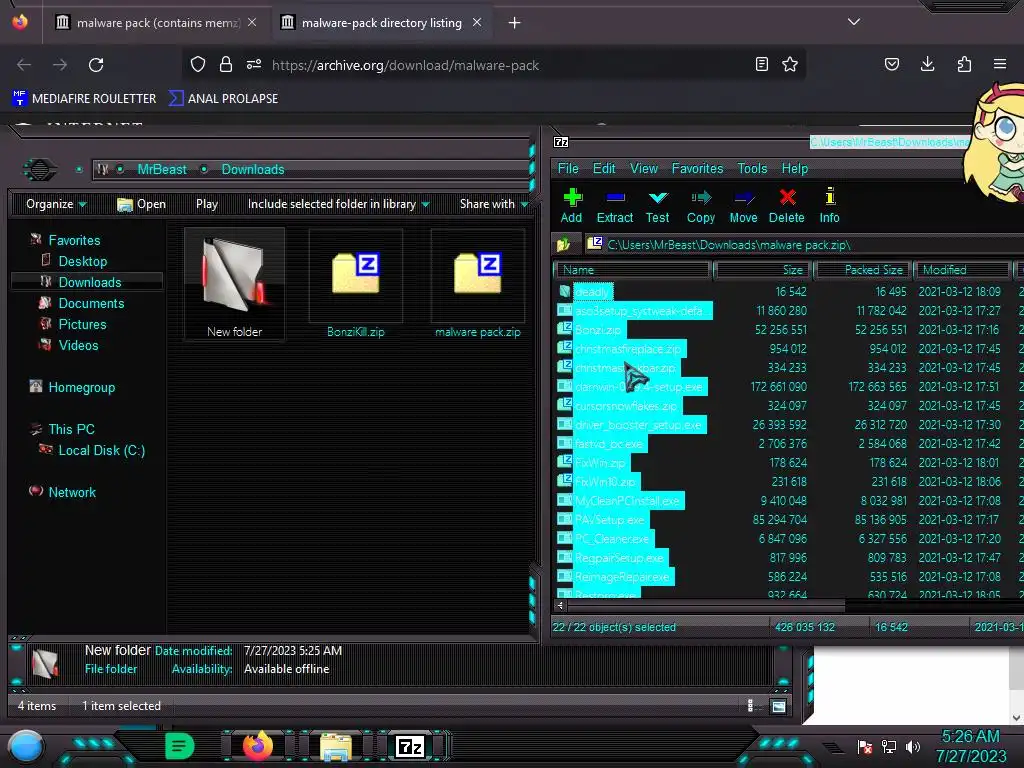Click the Downloads breadcrumb in Explorer
Viewport: 1024px width, 768px height.
tap(253, 170)
